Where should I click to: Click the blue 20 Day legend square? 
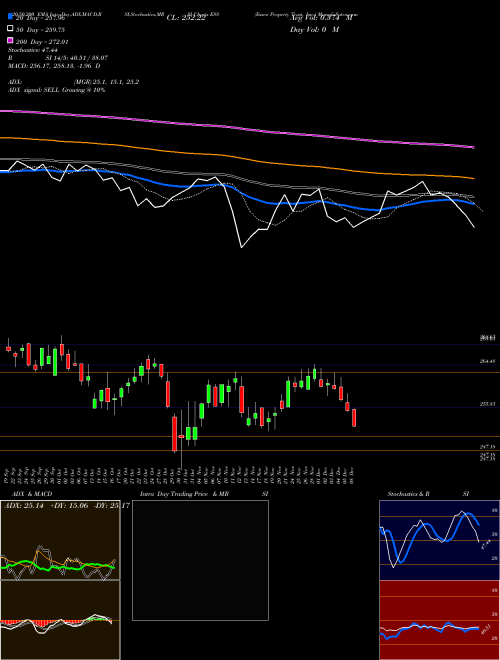pyautogui.click(x=10, y=17)
